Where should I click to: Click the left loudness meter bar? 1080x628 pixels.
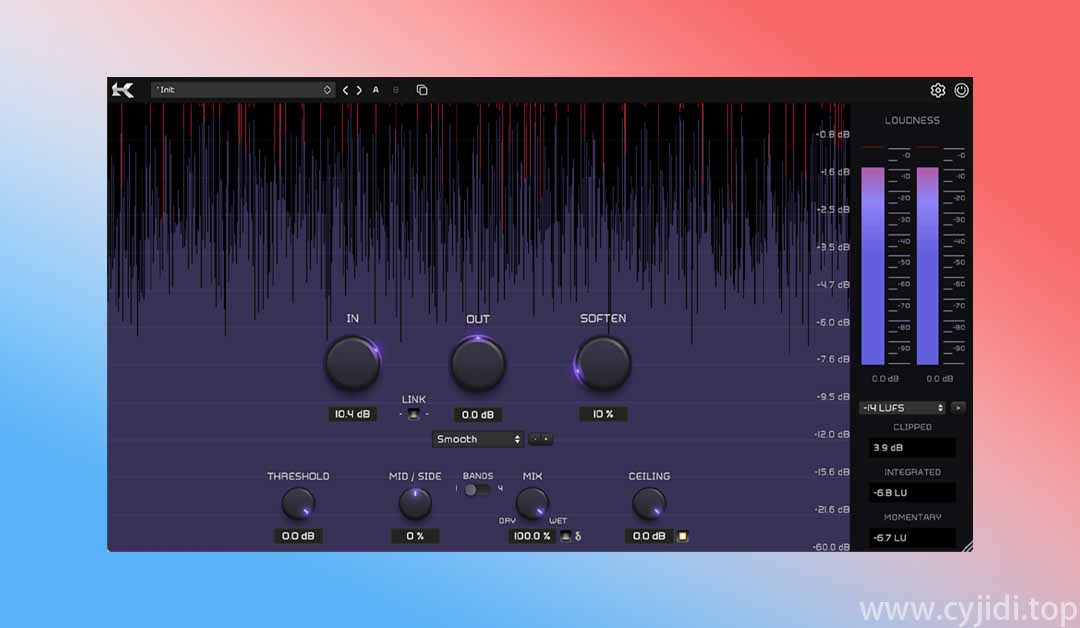tap(873, 266)
